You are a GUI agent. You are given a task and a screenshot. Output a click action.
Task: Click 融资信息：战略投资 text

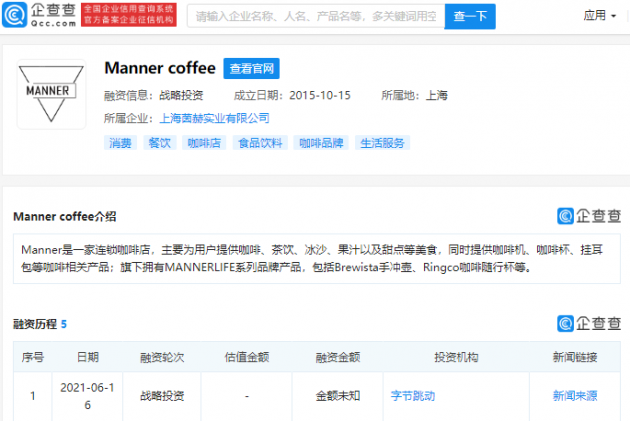coord(153,95)
